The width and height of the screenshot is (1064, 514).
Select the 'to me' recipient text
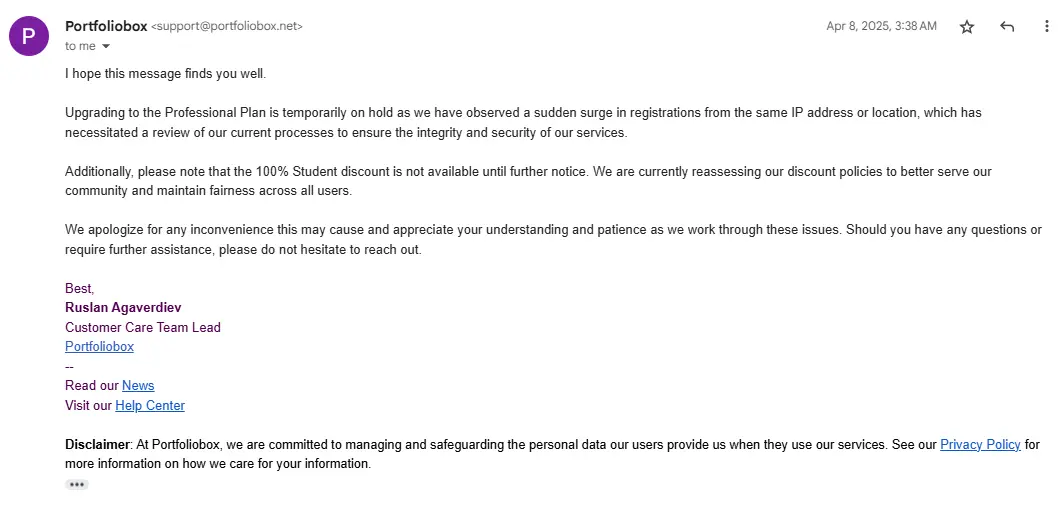point(80,46)
